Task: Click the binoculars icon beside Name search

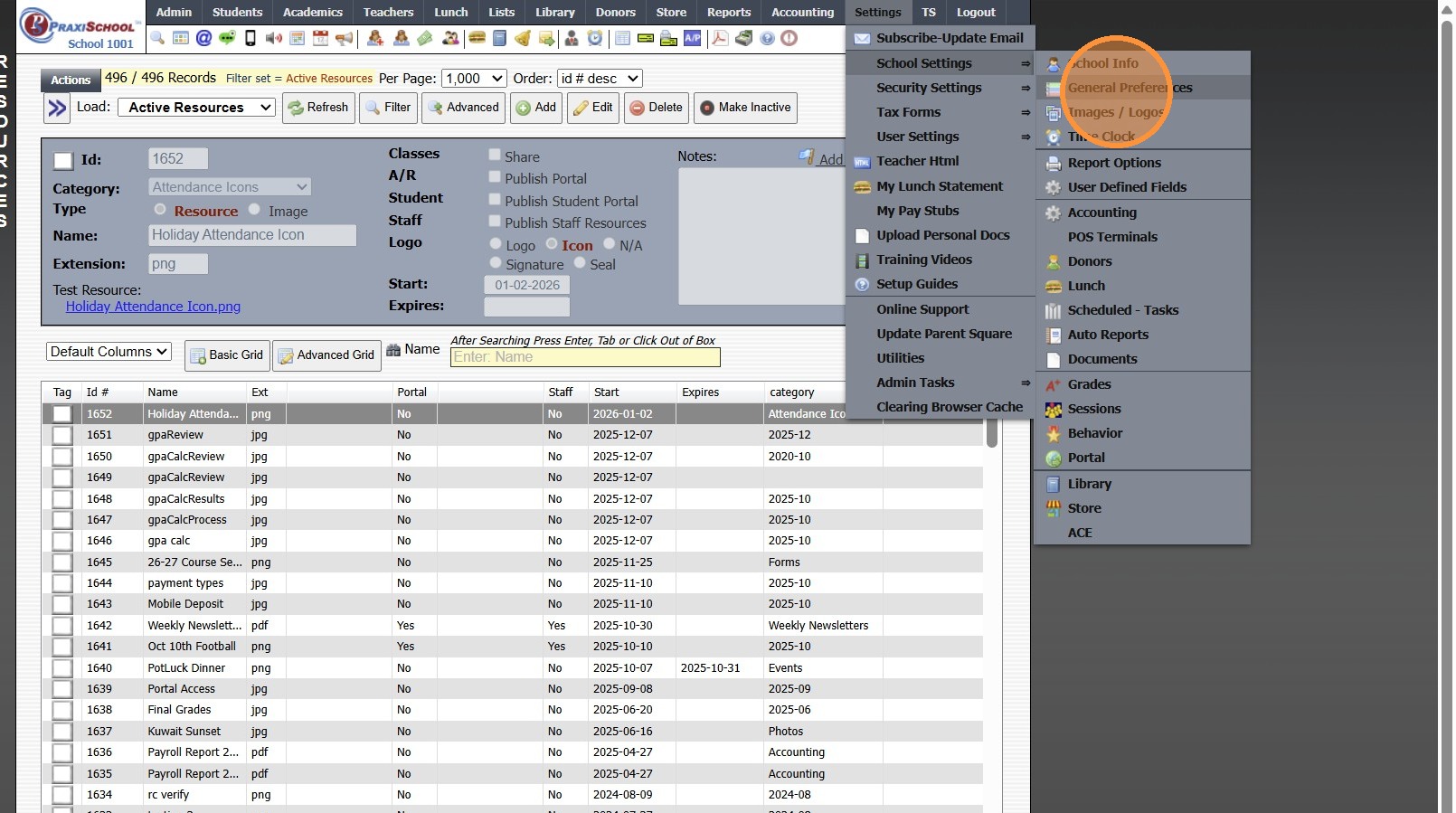Action: tap(393, 350)
